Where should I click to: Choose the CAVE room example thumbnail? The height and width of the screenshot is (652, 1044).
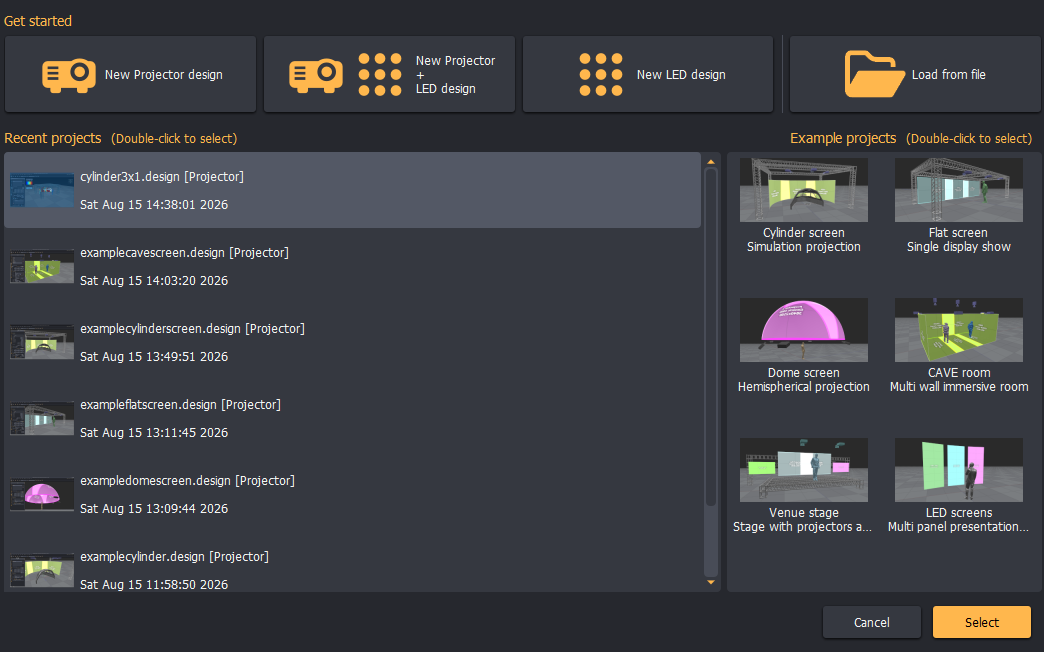[958, 330]
